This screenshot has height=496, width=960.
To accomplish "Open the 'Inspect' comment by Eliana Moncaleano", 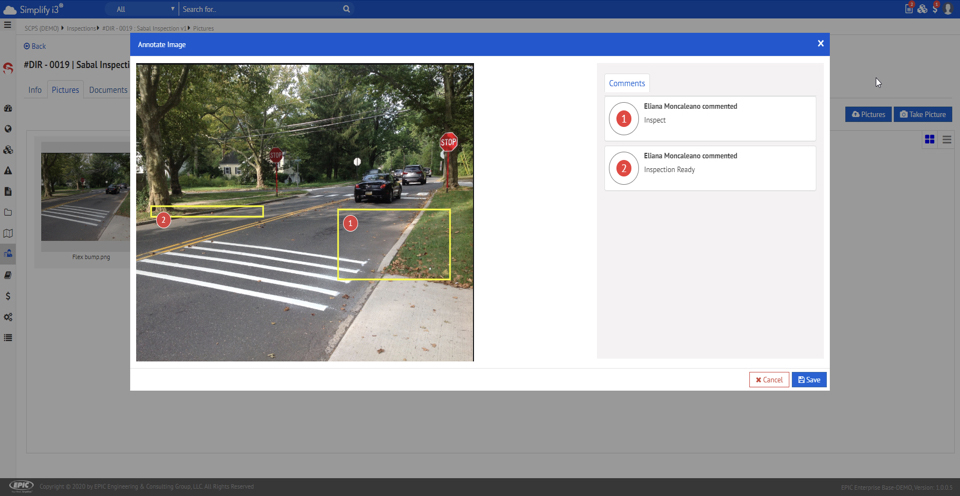I will coord(710,119).
